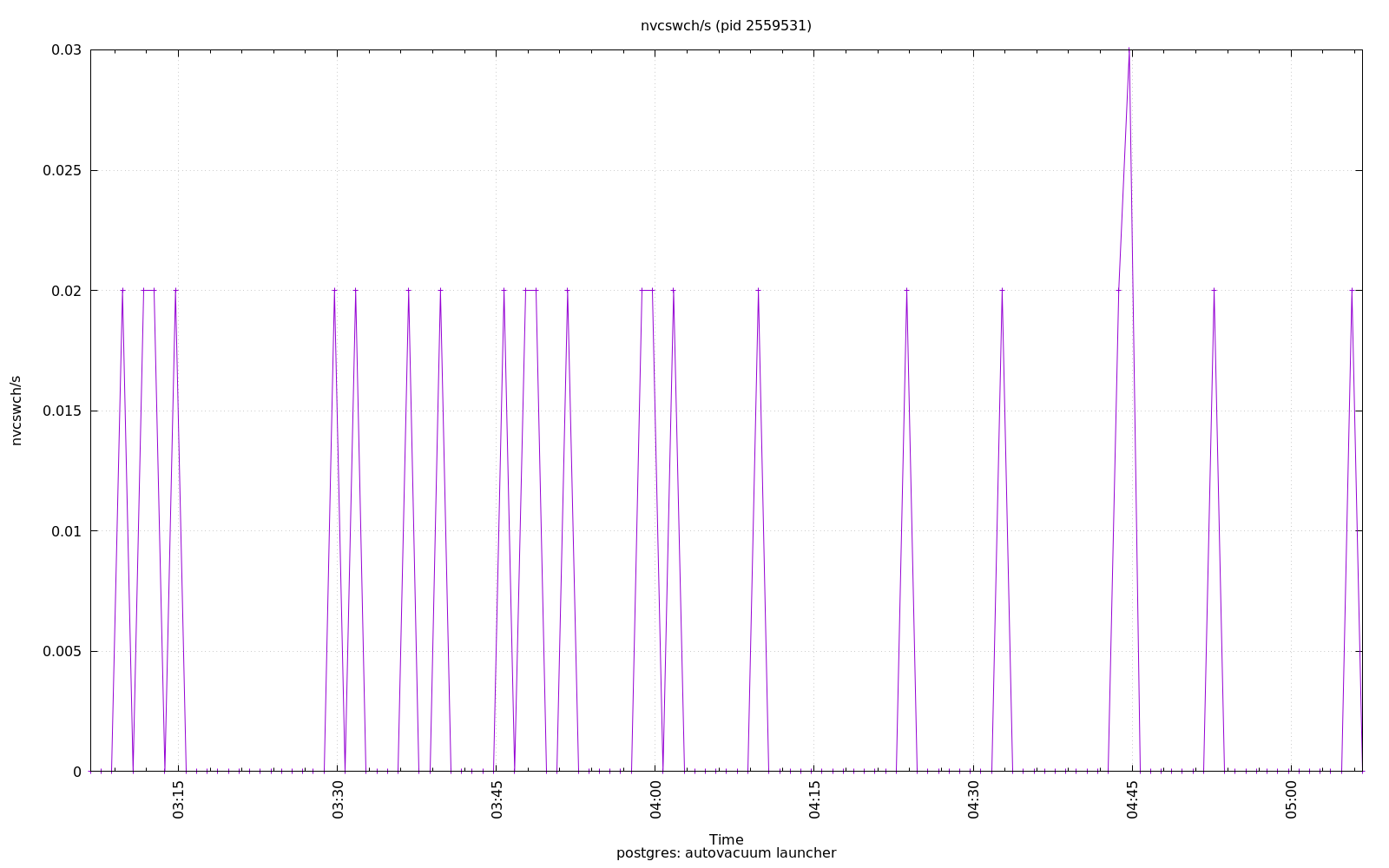Viewport: 1389px width, 868px height.
Task: Click the 0.01 y-axis tick label
Action: tap(66, 531)
